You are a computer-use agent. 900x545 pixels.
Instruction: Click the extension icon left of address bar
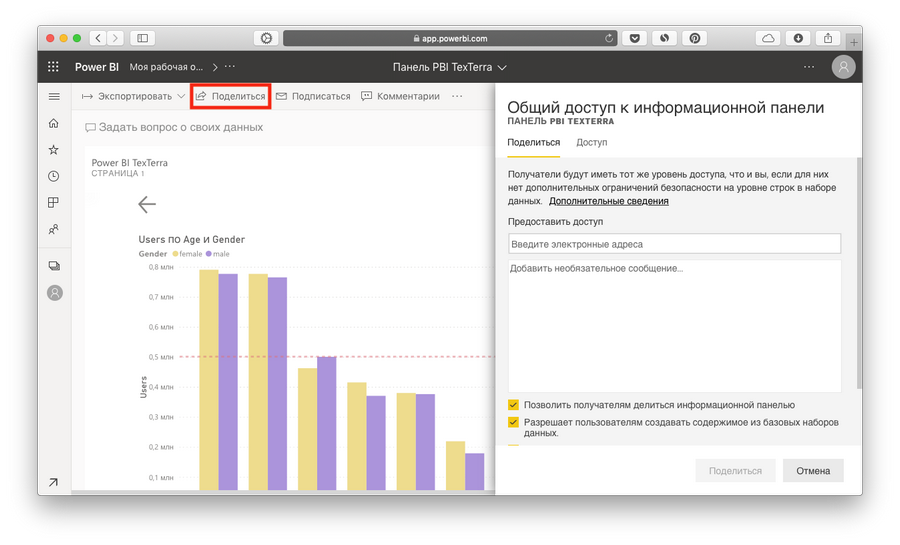coord(266,38)
